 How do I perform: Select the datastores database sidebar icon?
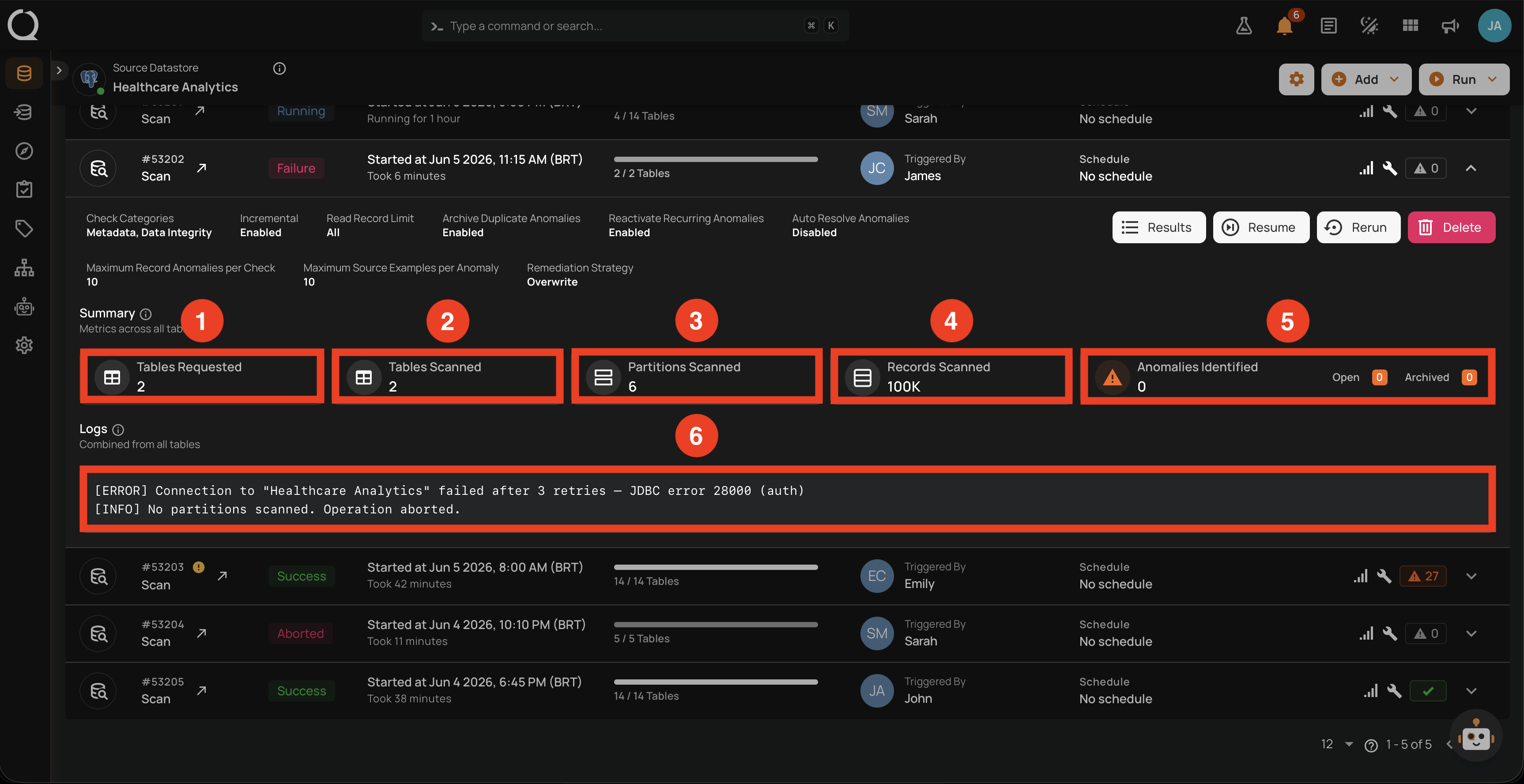pyautogui.click(x=24, y=73)
